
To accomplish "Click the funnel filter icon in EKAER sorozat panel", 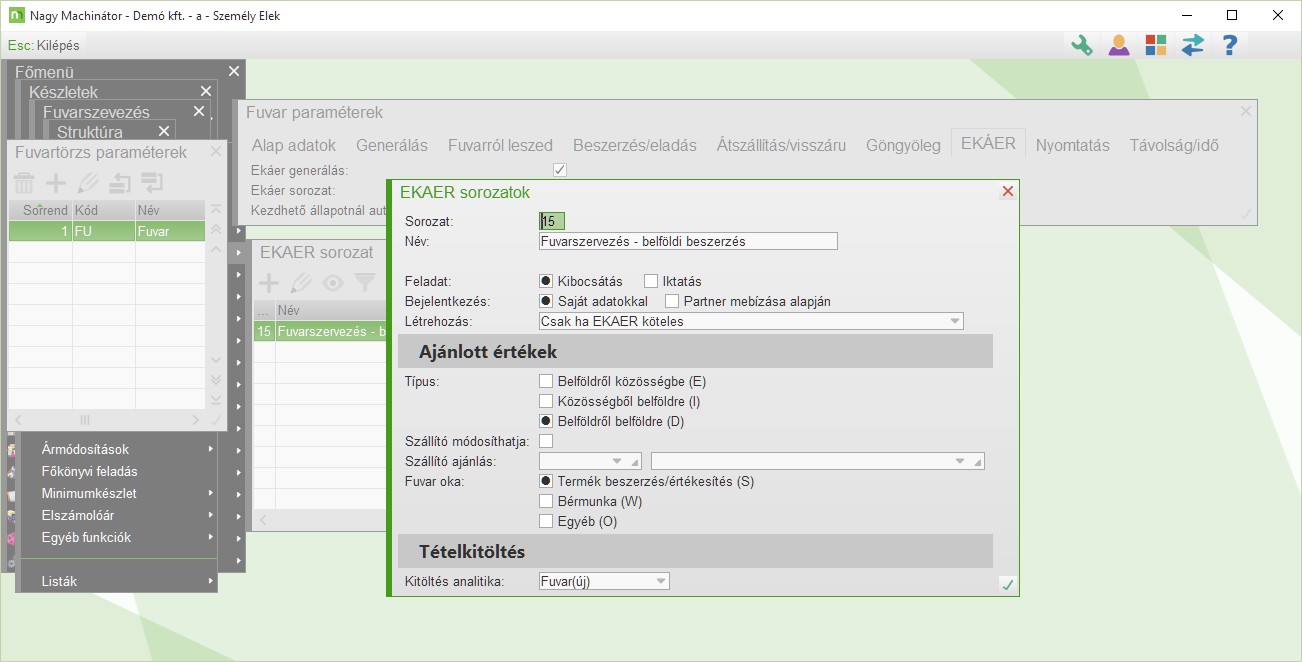I will click(x=365, y=283).
